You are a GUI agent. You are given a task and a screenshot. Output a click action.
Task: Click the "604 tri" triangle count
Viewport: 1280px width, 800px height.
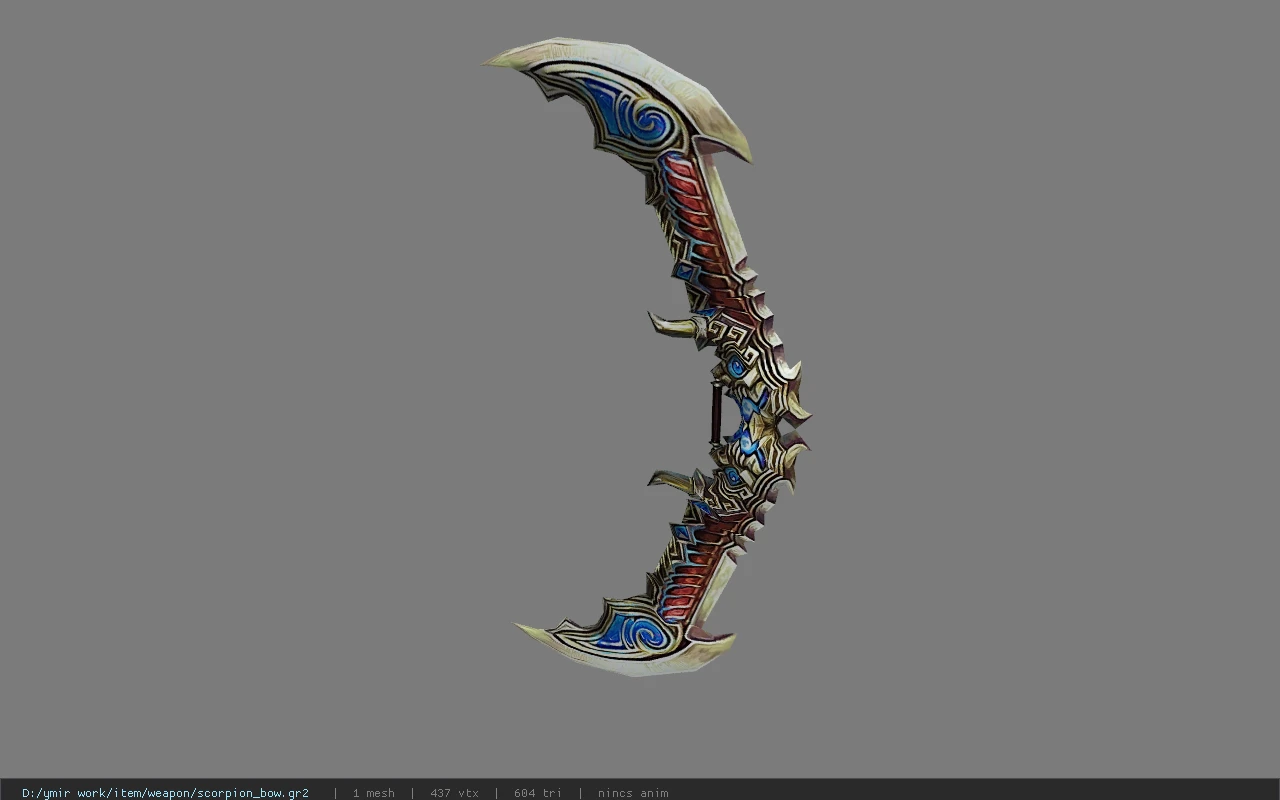(x=537, y=793)
